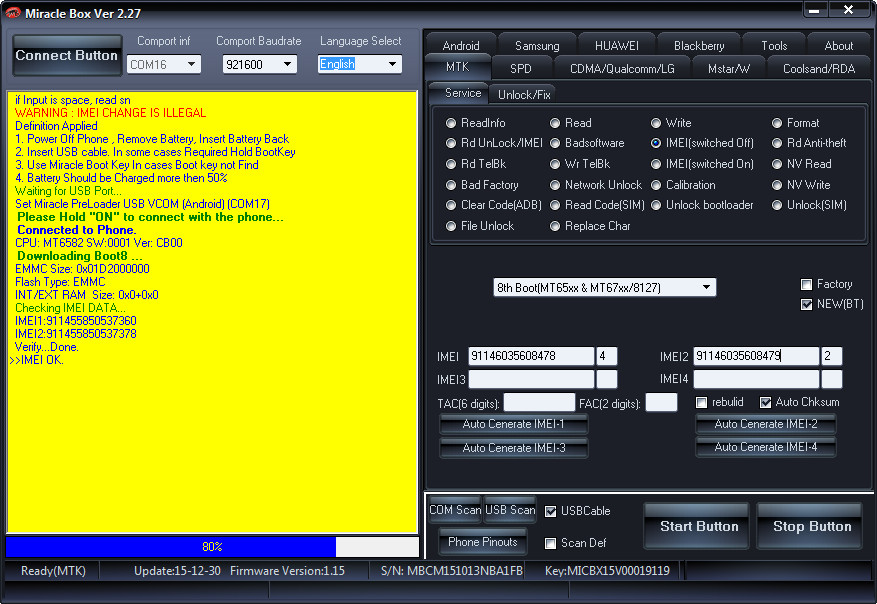Enable the Factory checkbox
This screenshot has height=604, width=877.
(x=806, y=285)
